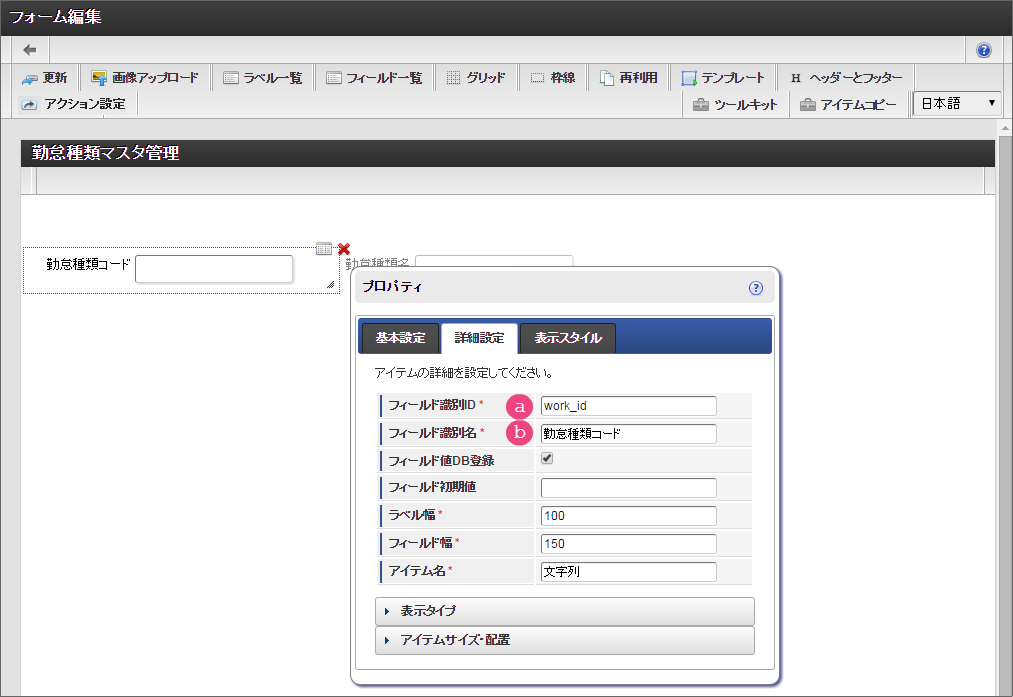This screenshot has height=697, width=1013.
Task: Open help in プロパティ dialog
Action: [x=755, y=288]
